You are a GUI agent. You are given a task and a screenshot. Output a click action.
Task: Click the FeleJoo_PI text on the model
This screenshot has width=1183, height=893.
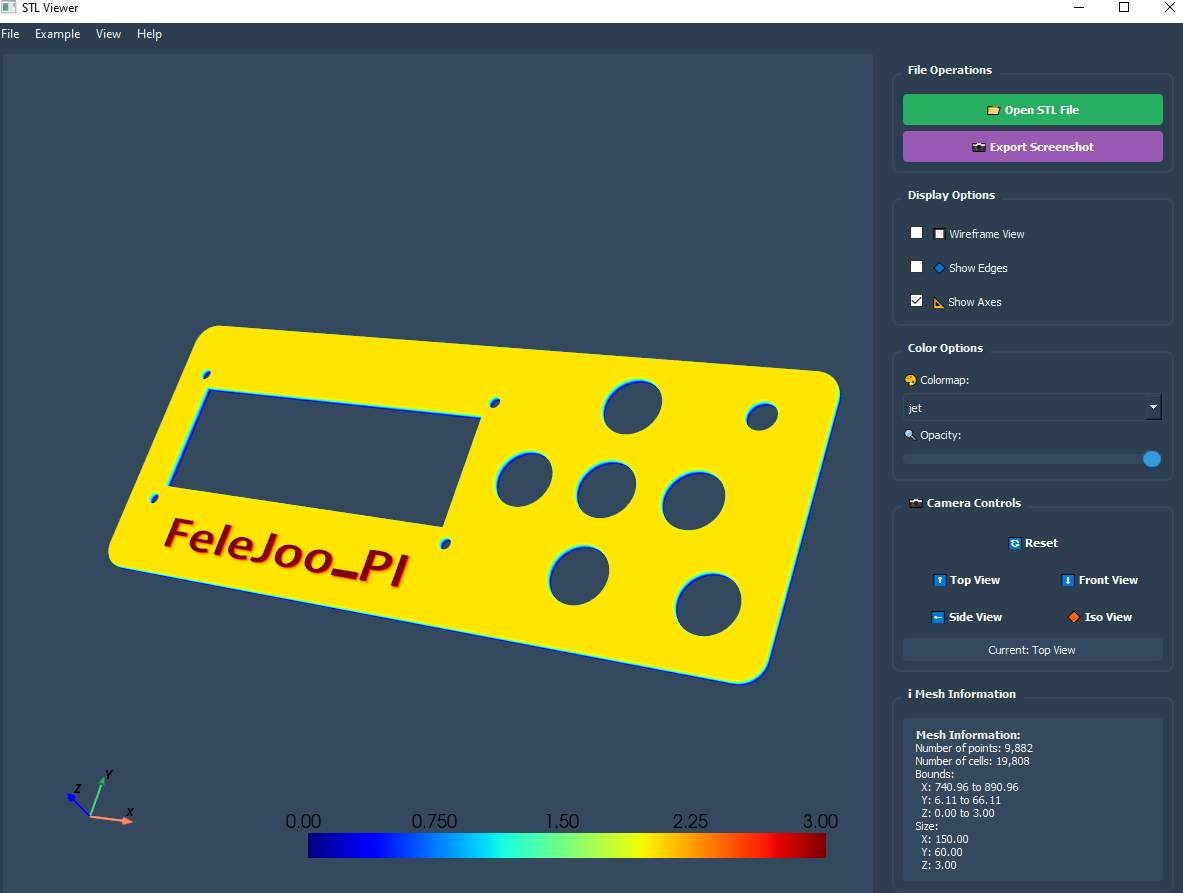[287, 552]
